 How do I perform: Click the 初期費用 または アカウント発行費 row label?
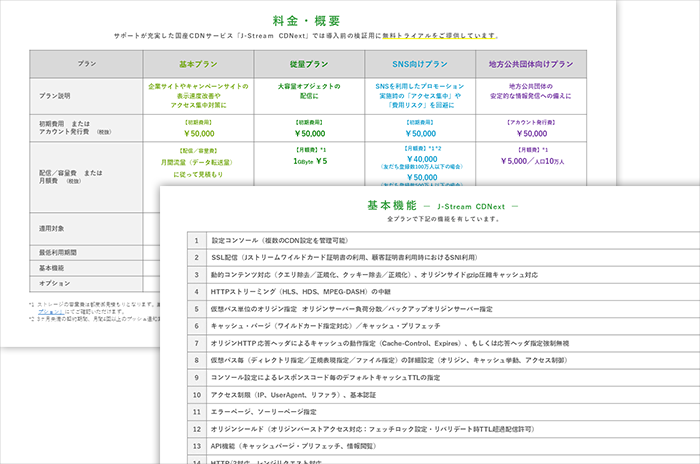tap(75, 128)
